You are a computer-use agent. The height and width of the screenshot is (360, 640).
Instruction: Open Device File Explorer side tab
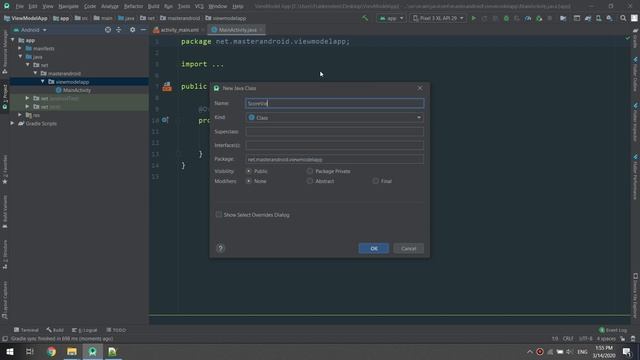tap(636, 296)
